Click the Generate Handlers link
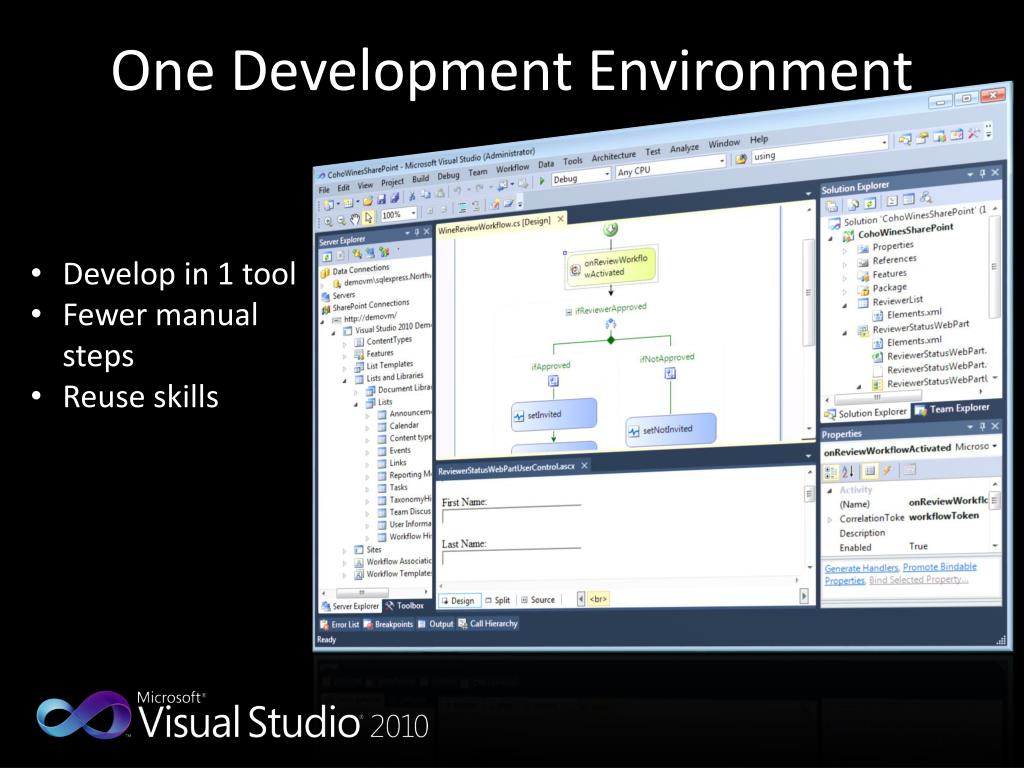1024x768 pixels. pyautogui.click(x=861, y=568)
